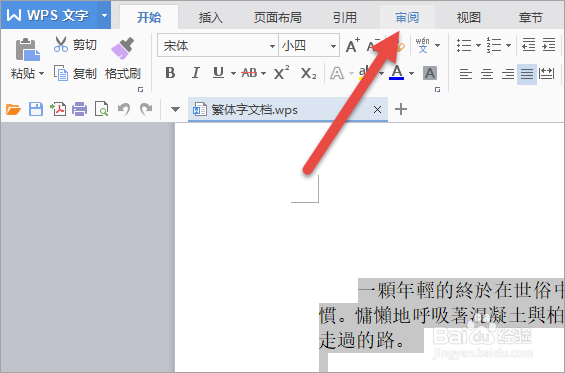
Task: Open print preview
Action: (101, 109)
